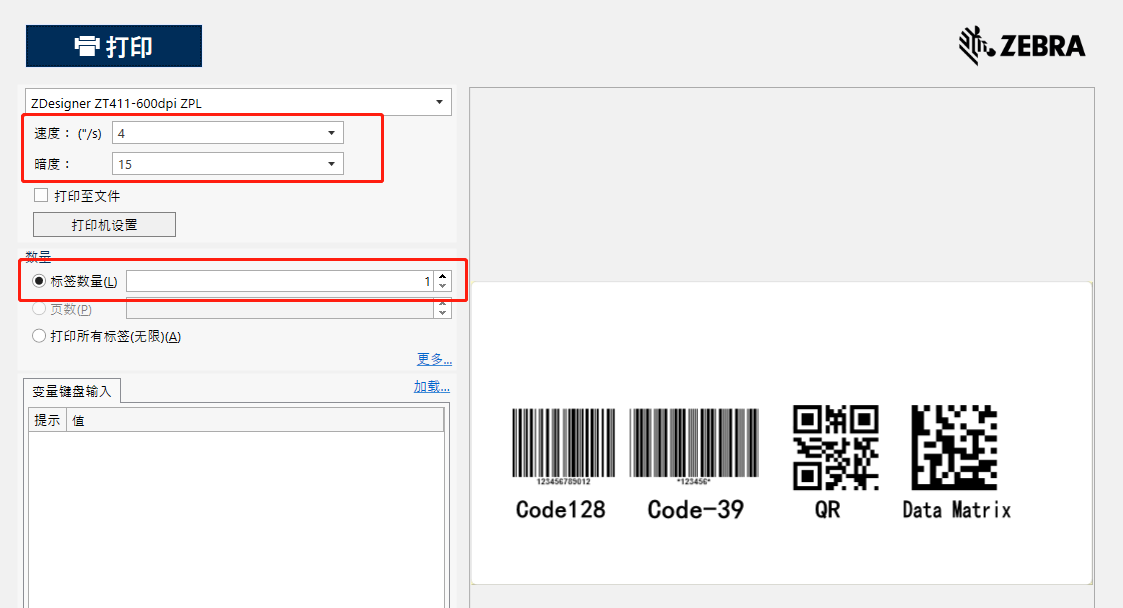Click the QR code in preview
Screen dimensions: 1123x608
coord(836,448)
